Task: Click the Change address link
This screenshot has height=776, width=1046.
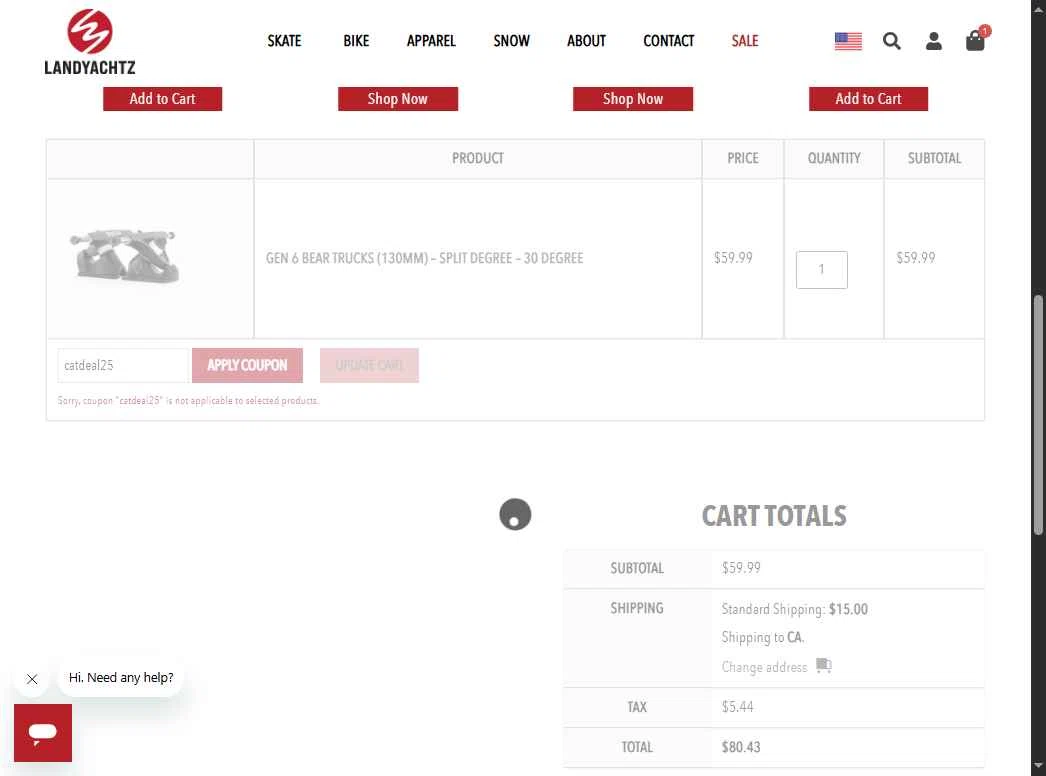Action: (x=764, y=667)
